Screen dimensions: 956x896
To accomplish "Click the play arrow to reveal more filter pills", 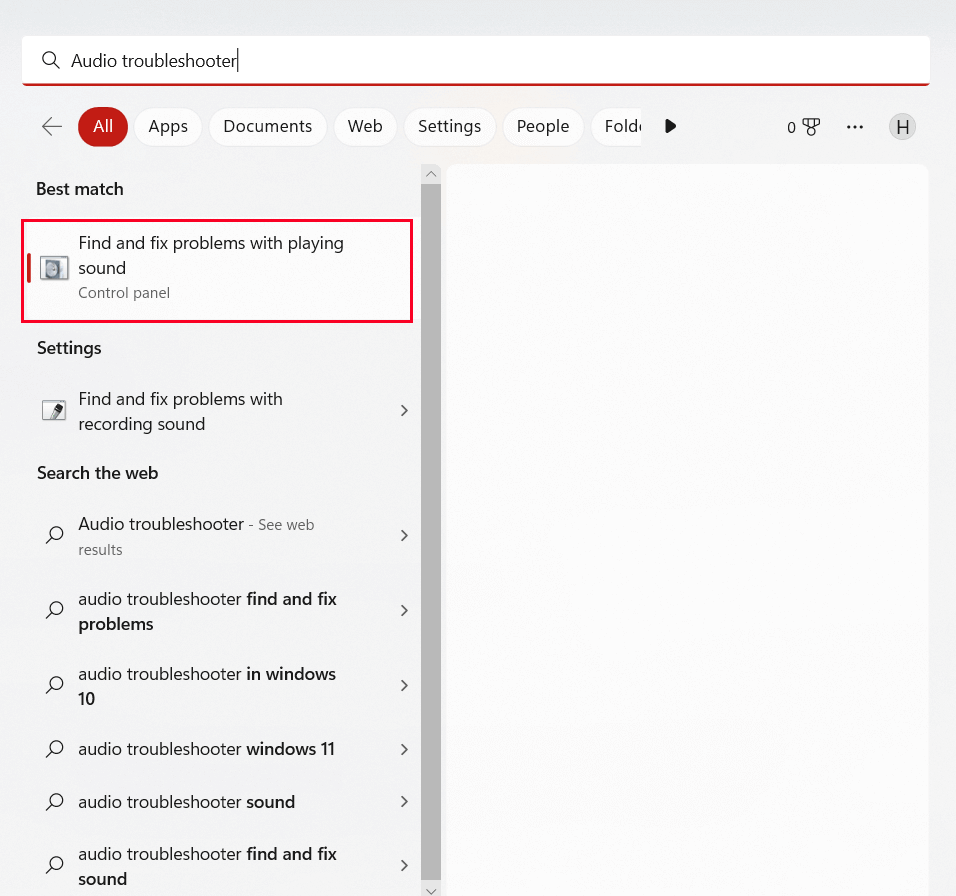I will click(x=670, y=126).
